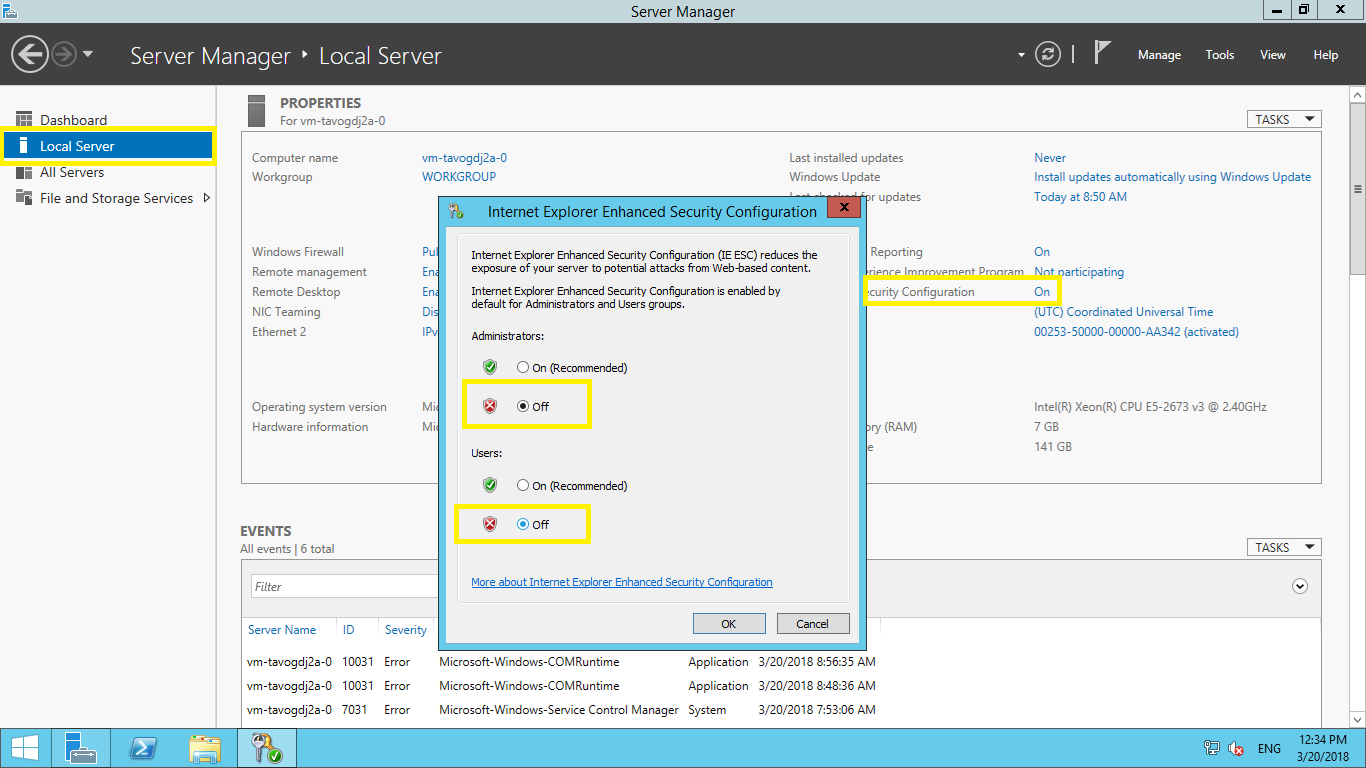The width and height of the screenshot is (1366, 768).
Task: Click the events Filter input field
Action: click(x=345, y=586)
